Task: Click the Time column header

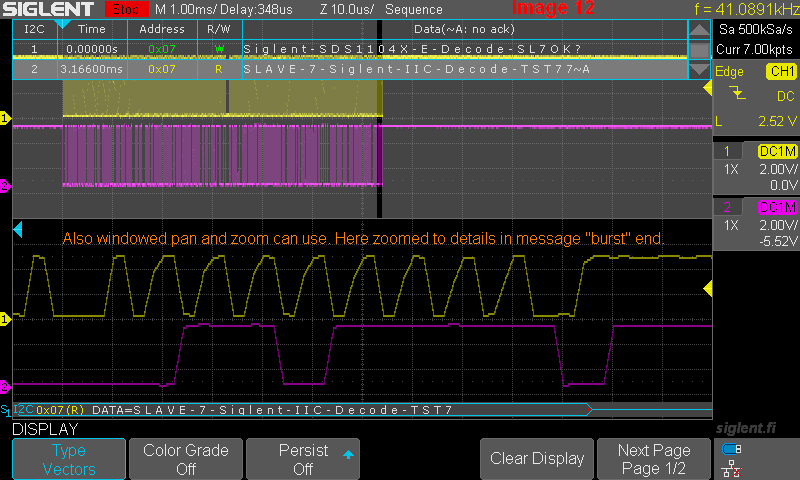Action: (x=92, y=30)
